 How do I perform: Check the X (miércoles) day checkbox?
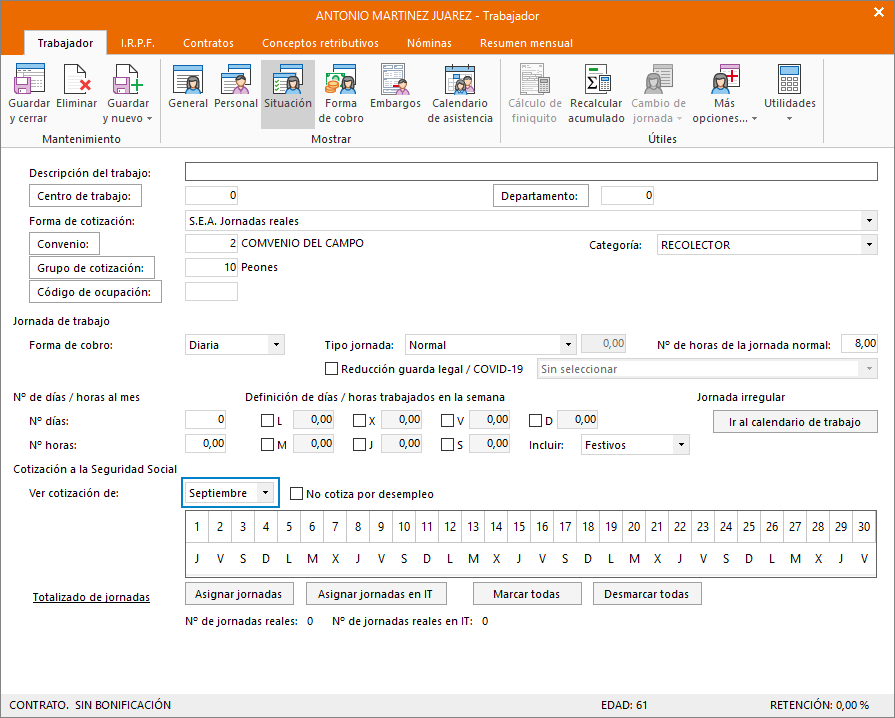click(359, 421)
